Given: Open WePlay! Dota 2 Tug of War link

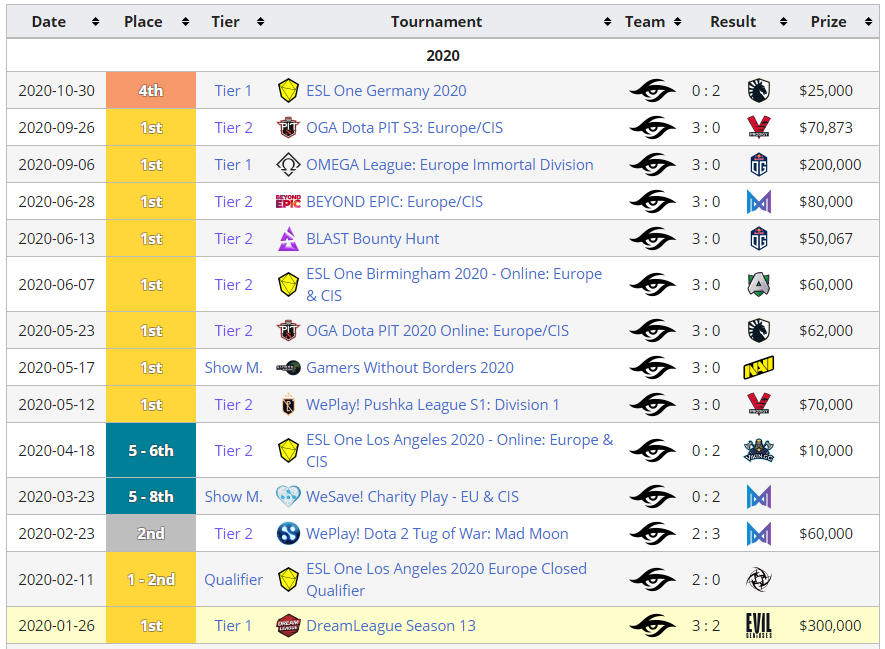Looking at the screenshot, I should click(437, 534).
